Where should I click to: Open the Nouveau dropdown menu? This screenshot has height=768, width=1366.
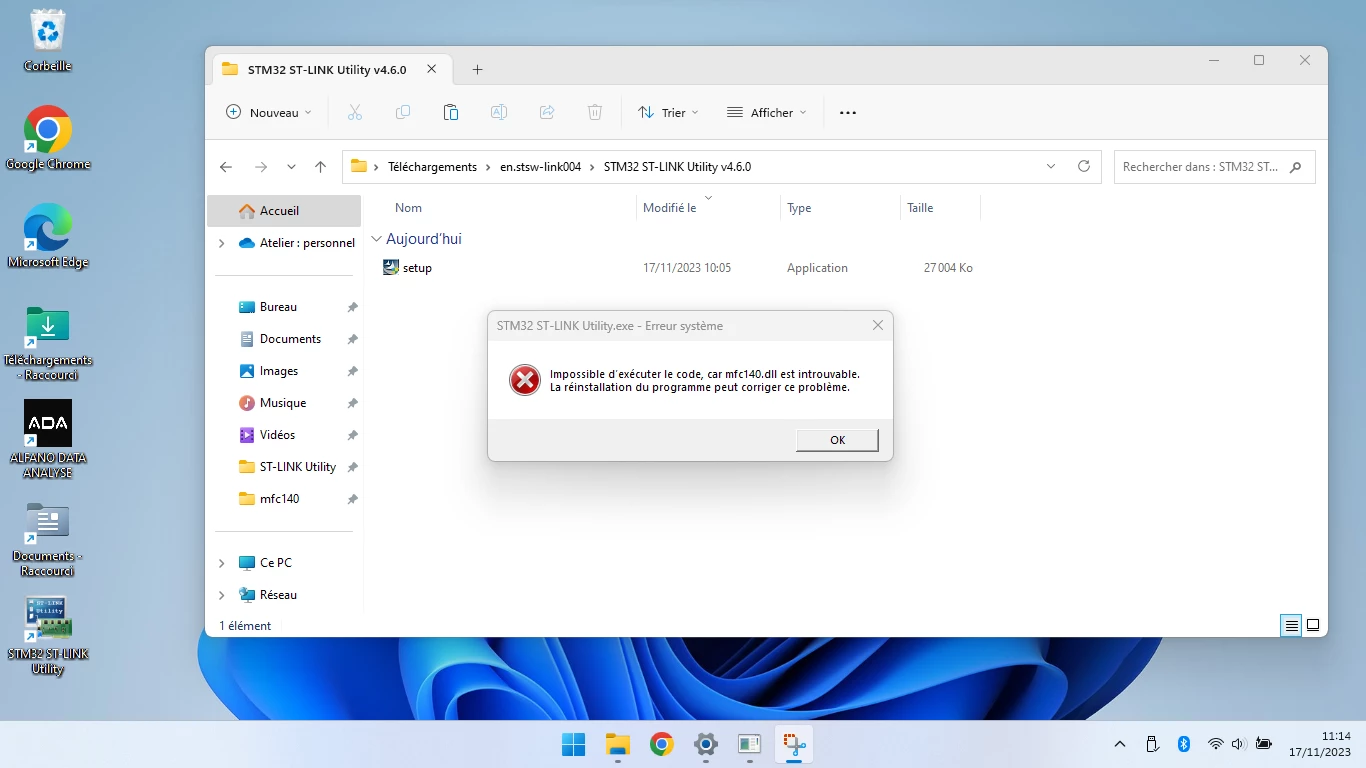point(269,113)
